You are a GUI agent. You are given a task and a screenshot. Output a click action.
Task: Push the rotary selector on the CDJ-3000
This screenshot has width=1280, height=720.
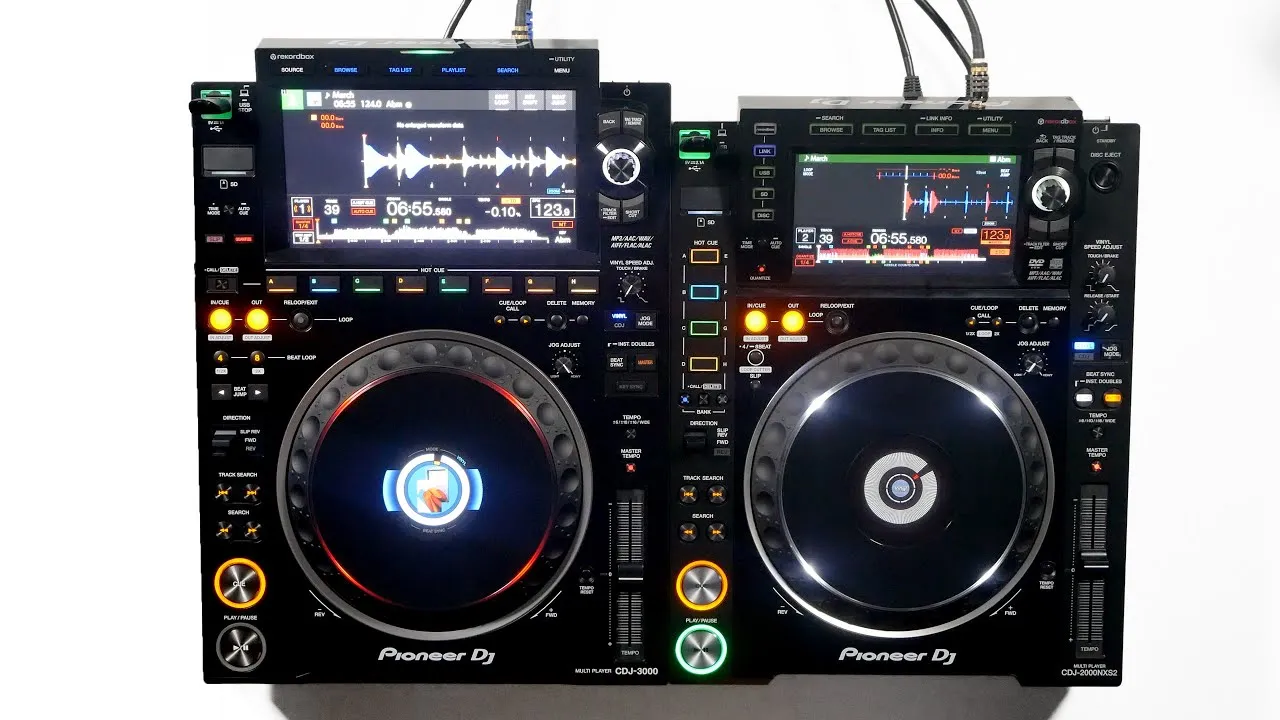coord(620,165)
